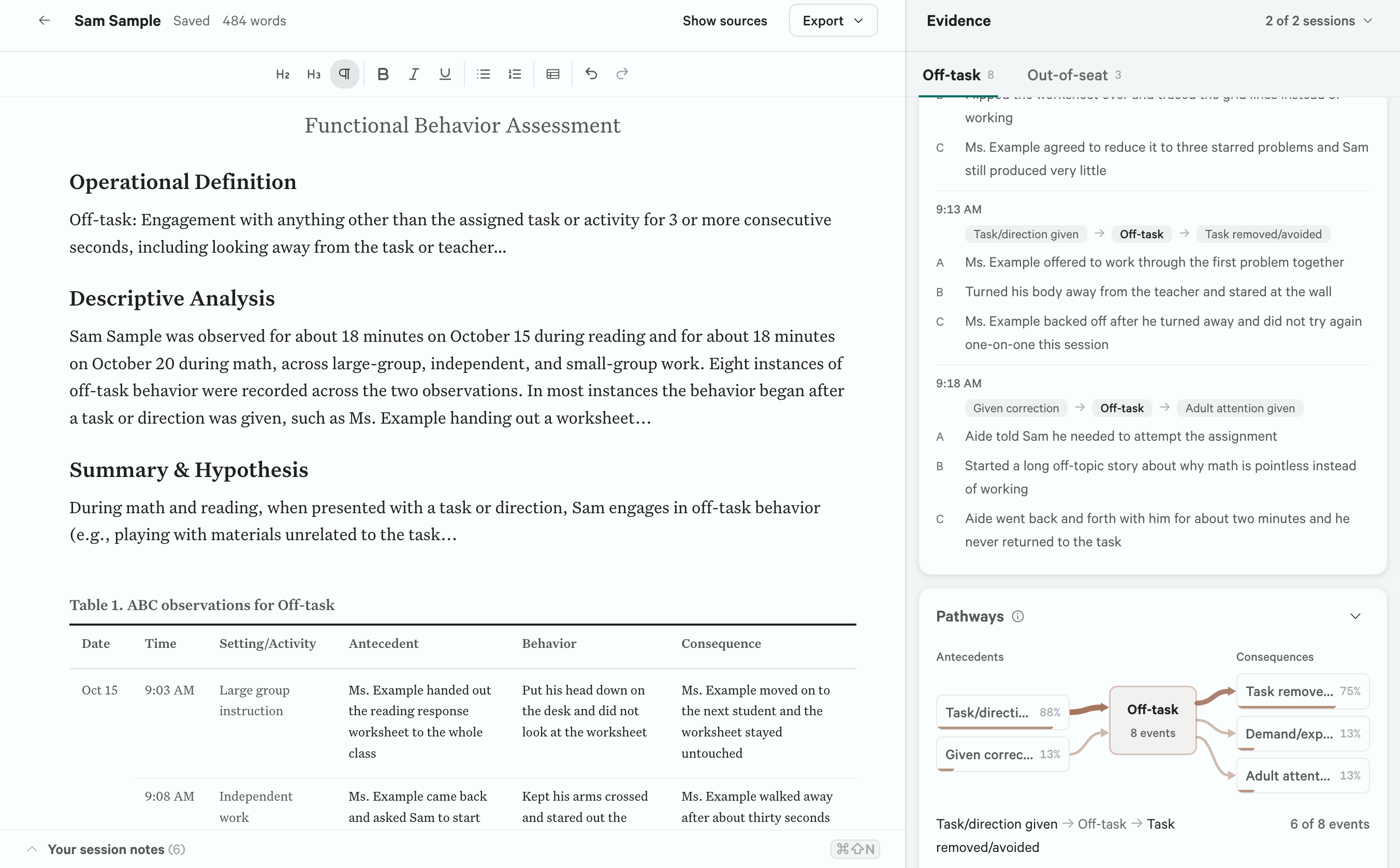The height and width of the screenshot is (868, 1400).
Task: Apply Heading 3 style
Action: click(x=314, y=74)
